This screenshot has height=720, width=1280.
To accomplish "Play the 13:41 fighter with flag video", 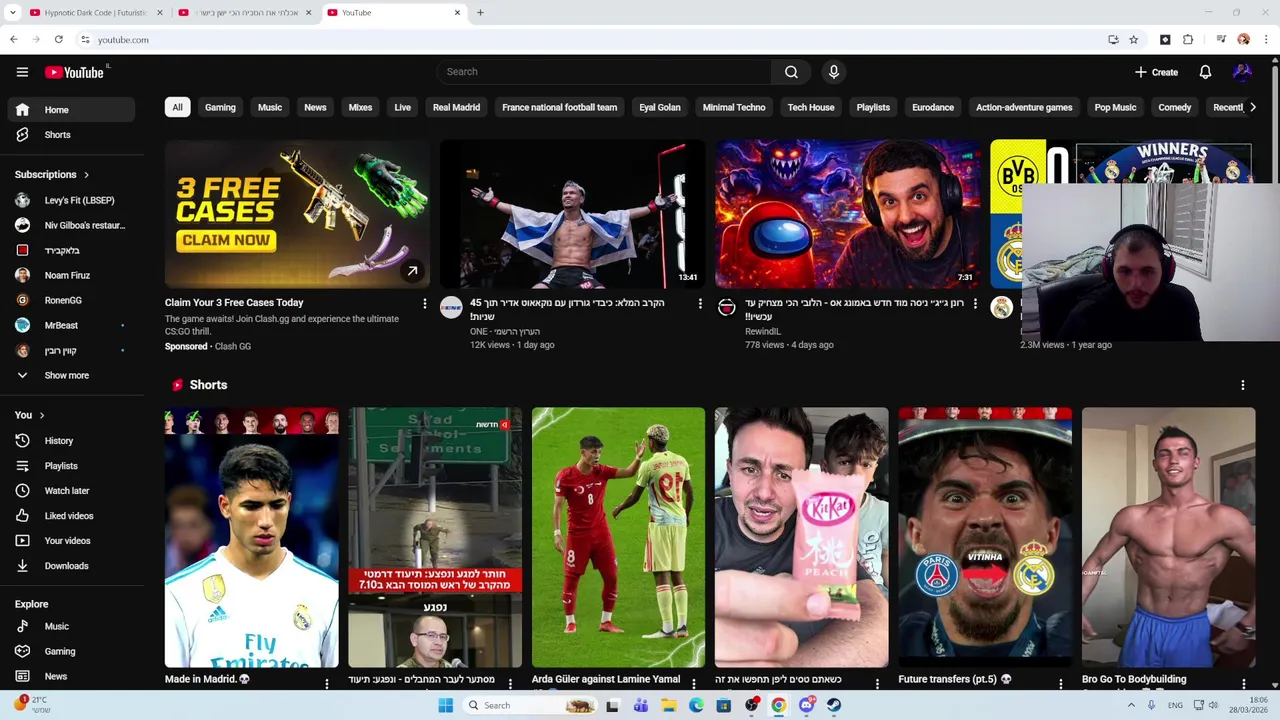I will pos(572,214).
